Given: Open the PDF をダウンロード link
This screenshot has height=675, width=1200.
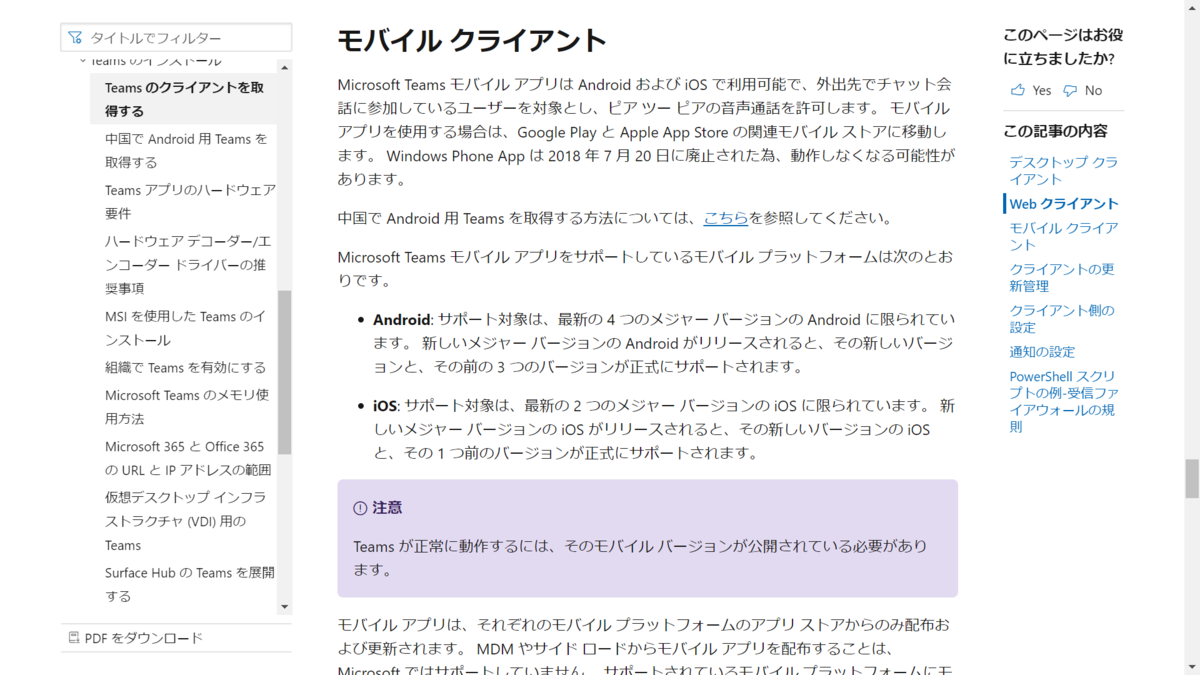Looking at the screenshot, I should pos(144,638).
